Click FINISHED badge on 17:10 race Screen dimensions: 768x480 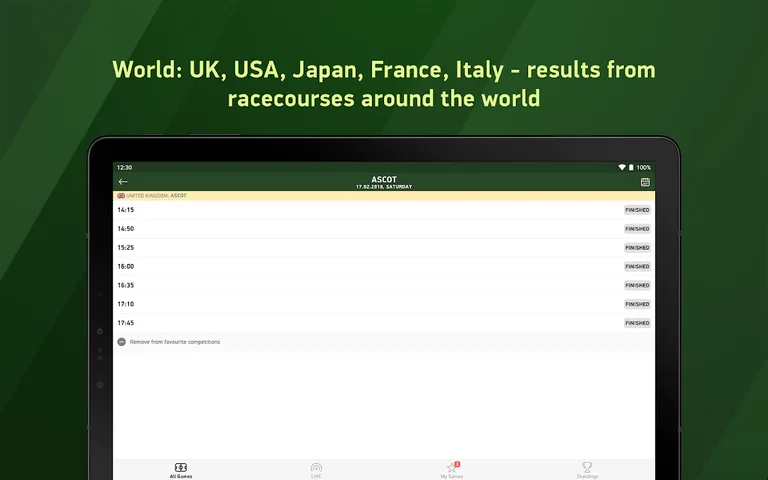(x=637, y=304)
